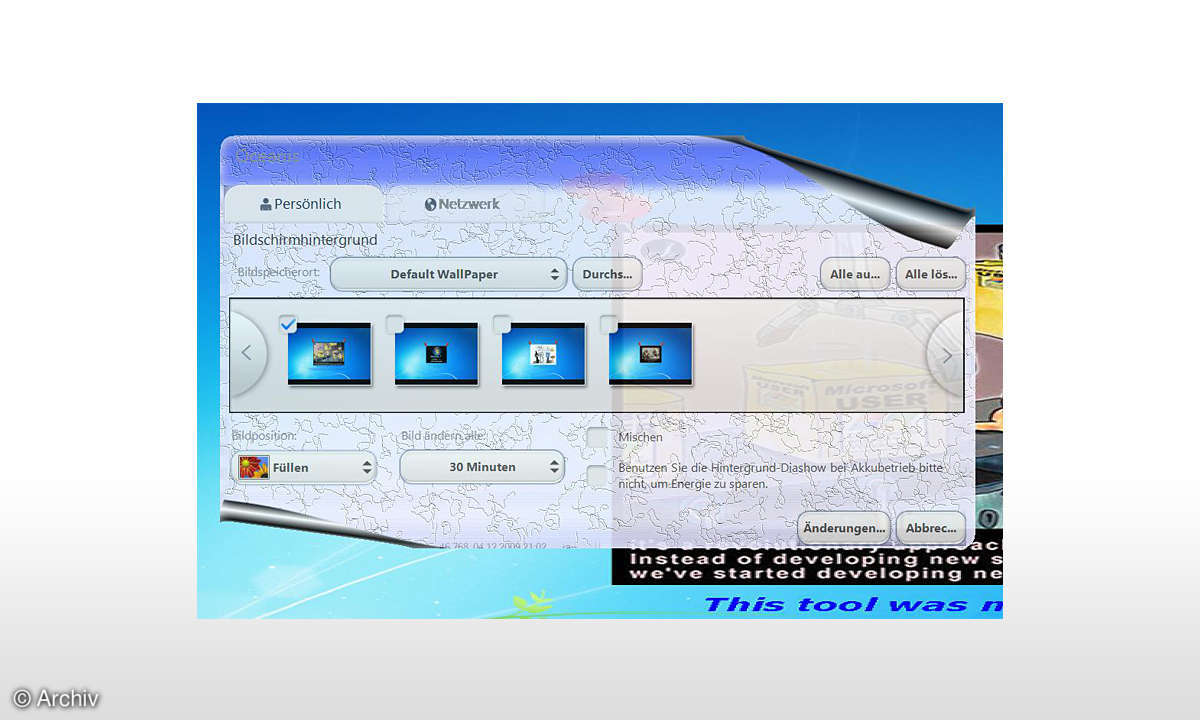
Task: Toggle the Akkubetrieb slideshow checkbox
Action: click(597, 476)
